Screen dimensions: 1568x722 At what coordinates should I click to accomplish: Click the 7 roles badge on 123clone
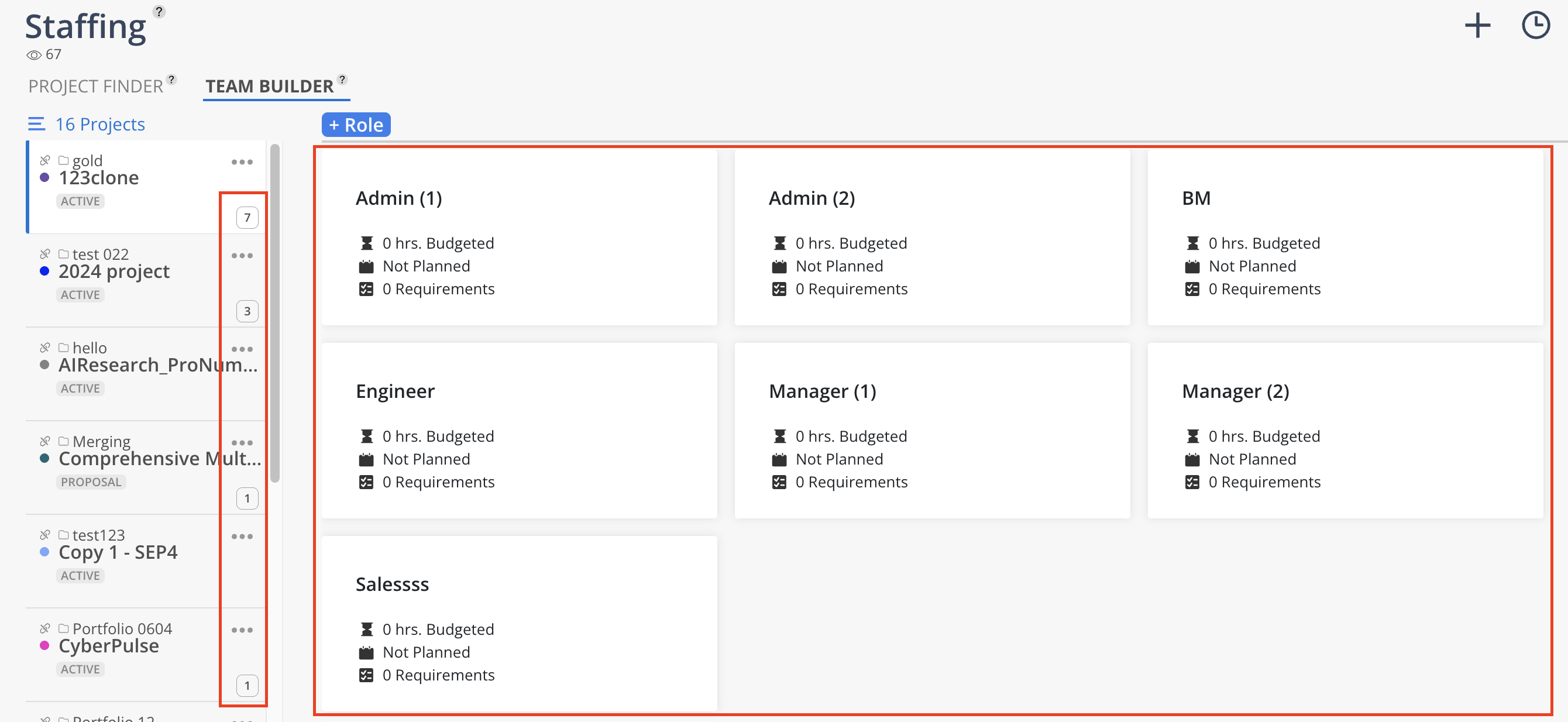pos(247,218)
